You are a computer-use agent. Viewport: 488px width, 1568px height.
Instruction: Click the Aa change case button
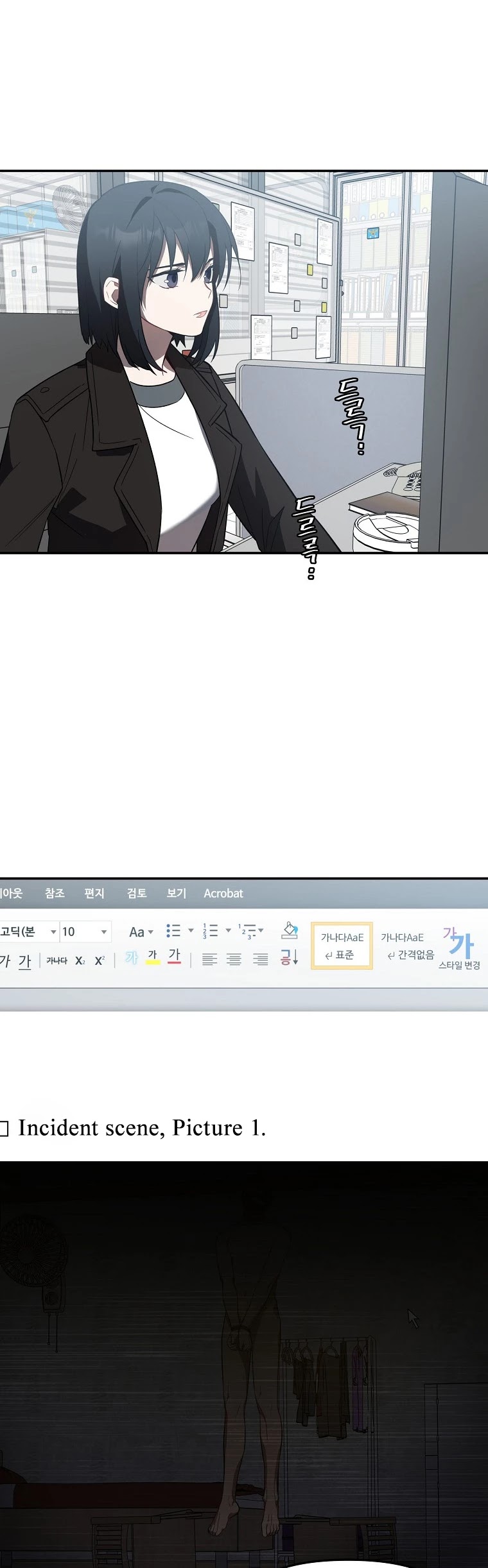tap(137, 932)
